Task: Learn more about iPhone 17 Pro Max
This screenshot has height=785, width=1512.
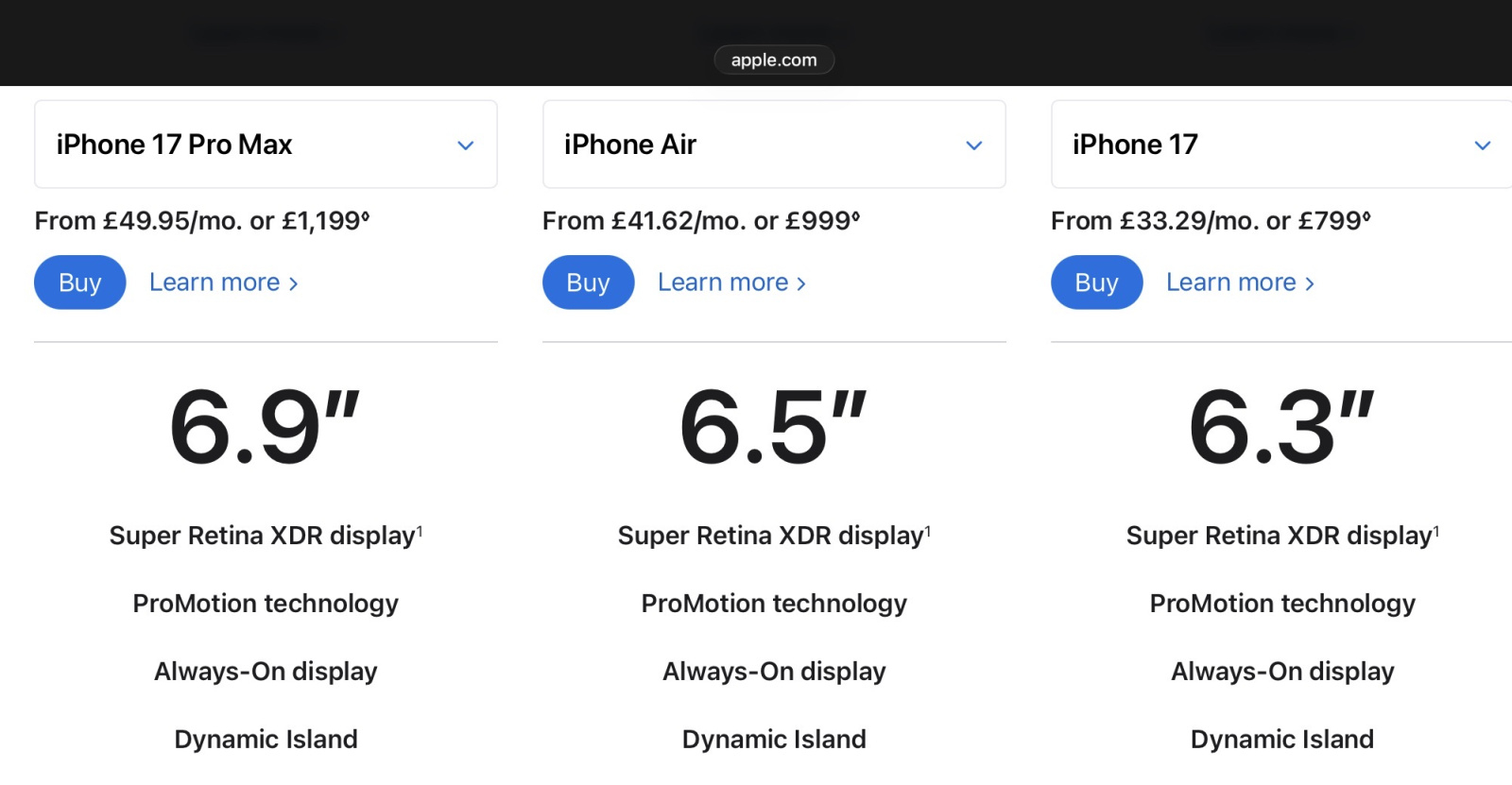Action: pos(223,282)
